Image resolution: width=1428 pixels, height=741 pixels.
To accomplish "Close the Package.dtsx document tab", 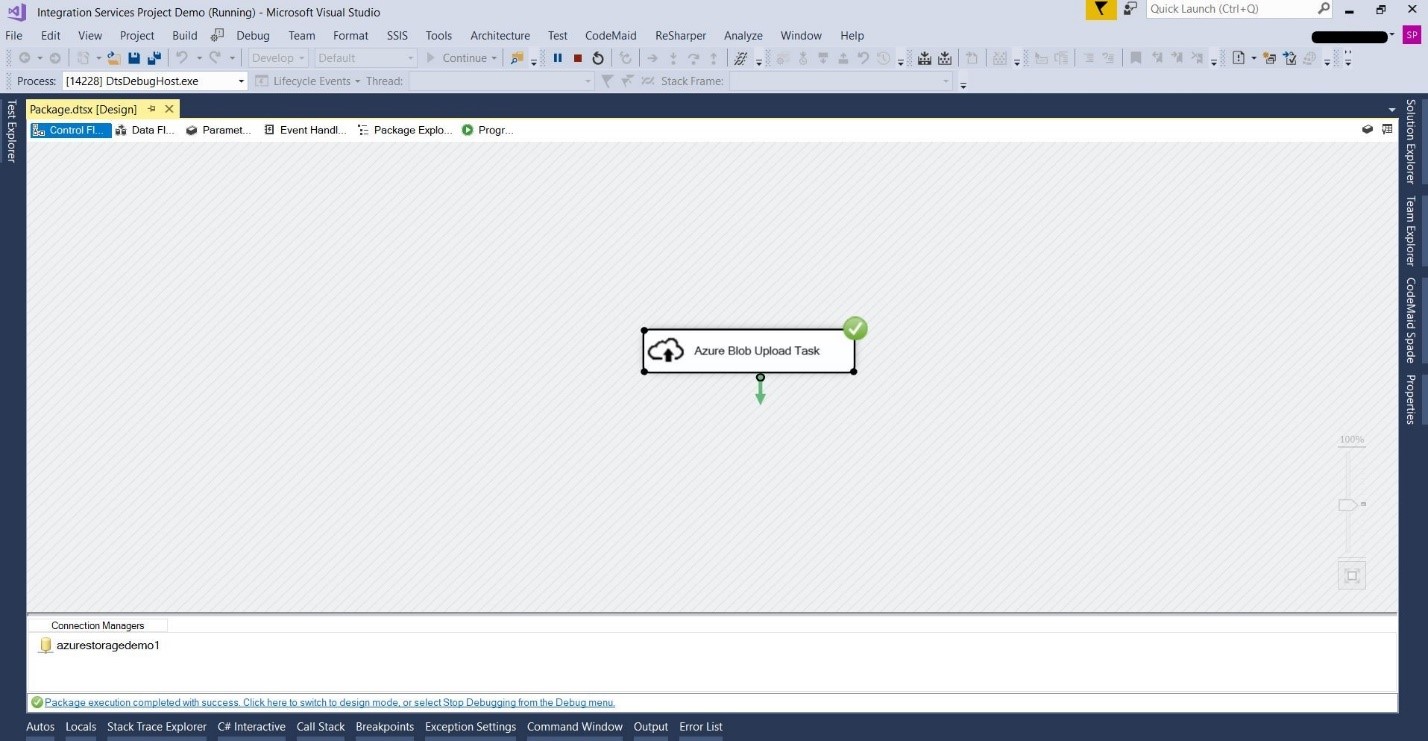I will pyautogui.click(x=169, y=108).
